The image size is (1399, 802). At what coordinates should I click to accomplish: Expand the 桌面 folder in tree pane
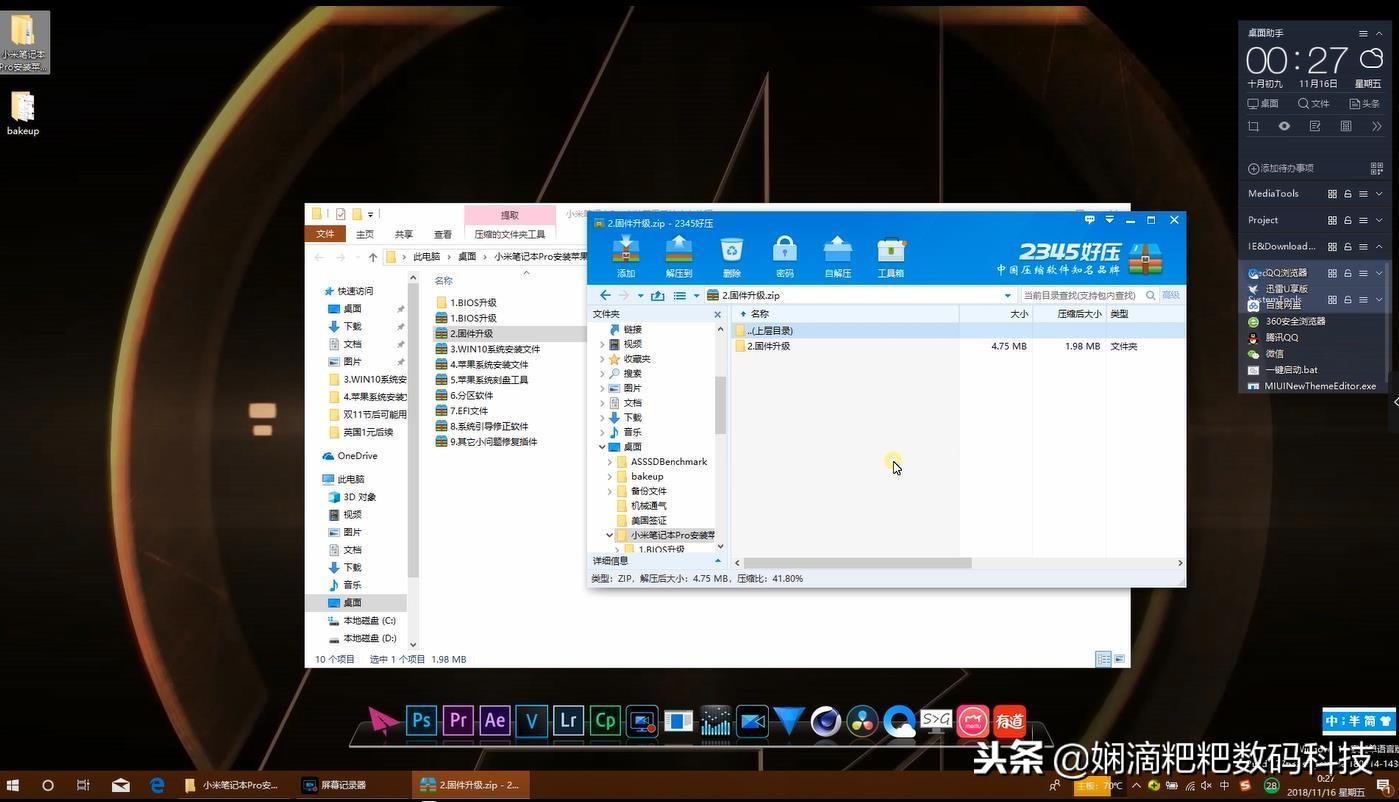600,447
